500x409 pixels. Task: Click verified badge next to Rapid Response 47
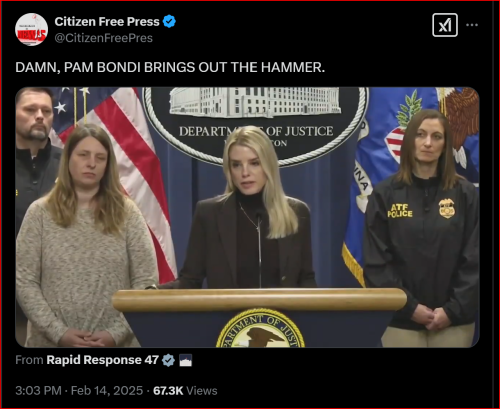tap(168, 360)
